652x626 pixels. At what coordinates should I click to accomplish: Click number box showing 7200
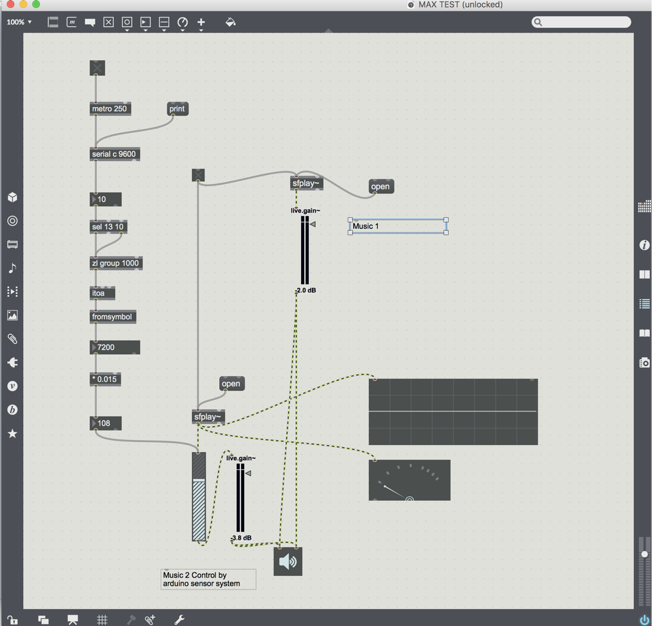tap(115, 347)
